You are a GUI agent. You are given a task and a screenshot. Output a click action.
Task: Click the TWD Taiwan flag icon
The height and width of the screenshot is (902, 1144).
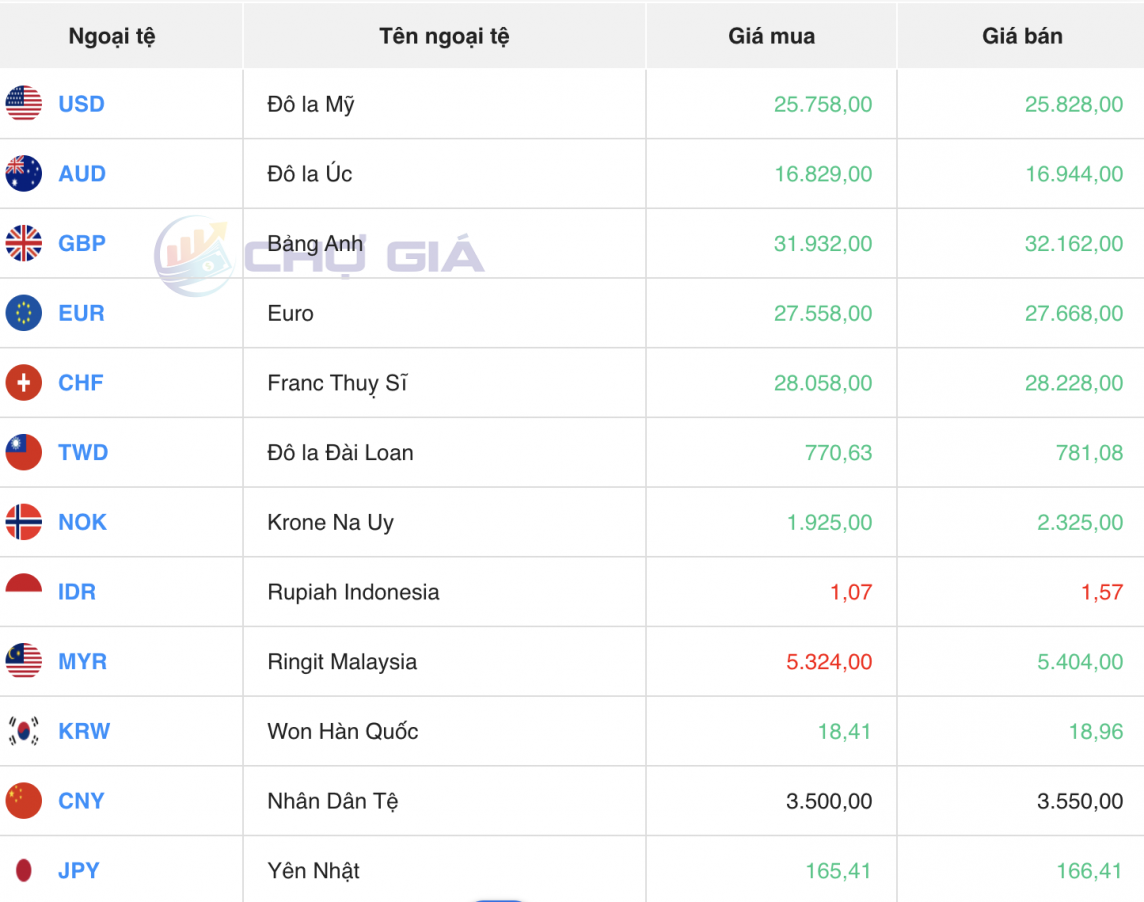[22, 452]
